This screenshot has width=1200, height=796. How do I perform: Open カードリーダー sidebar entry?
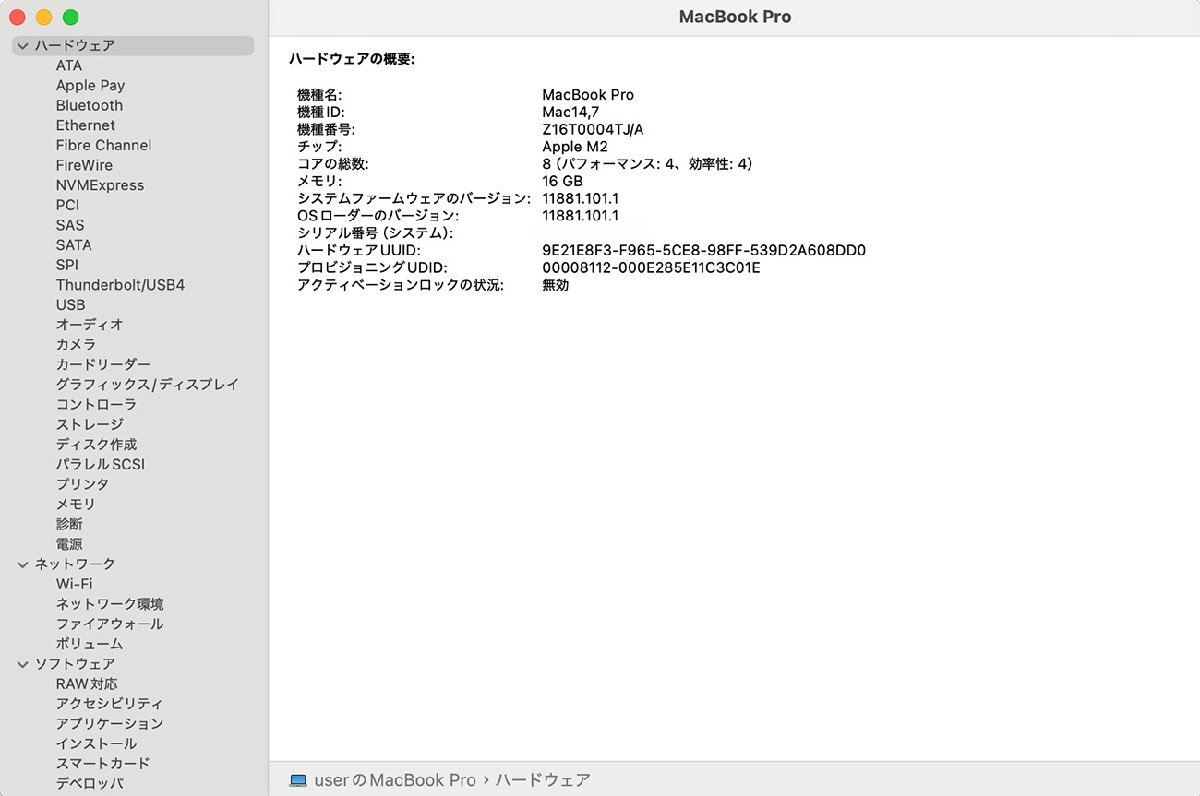103,365
